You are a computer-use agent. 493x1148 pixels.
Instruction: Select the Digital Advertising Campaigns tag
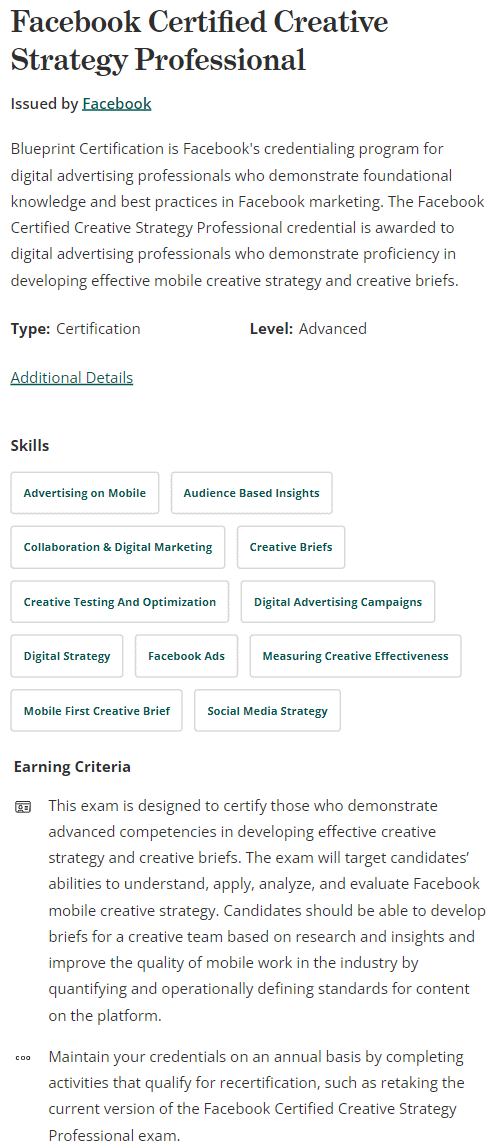point(338,602)
